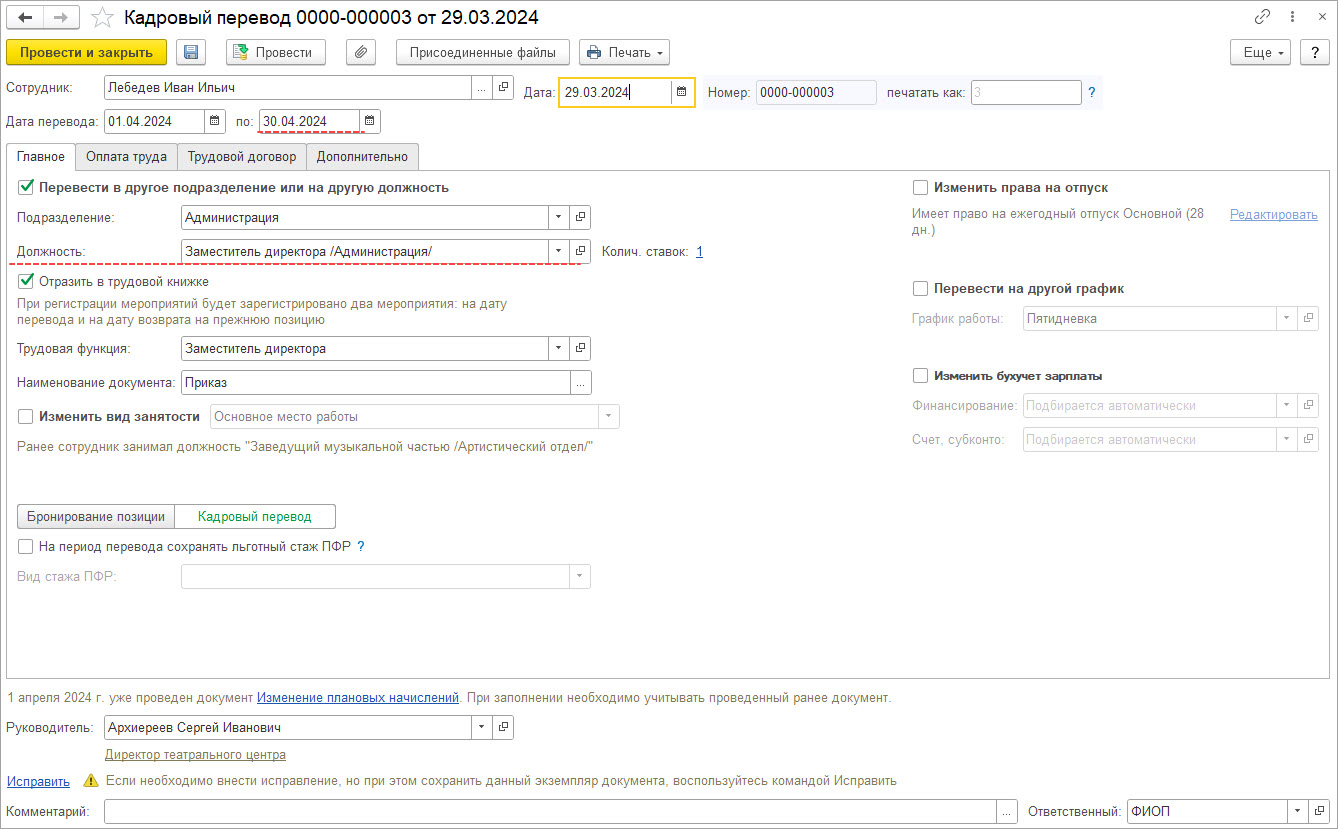1338x829 pixels.
Task: Save the document with the floppy disk icon
Action: pyautogui.click(x=191, y=52)
